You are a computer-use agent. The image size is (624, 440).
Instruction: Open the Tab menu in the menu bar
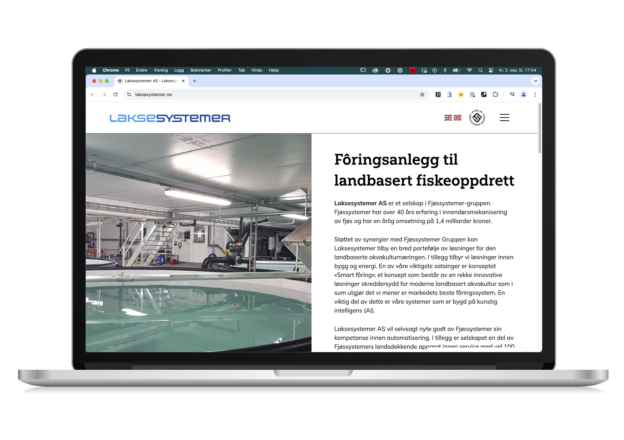(241, 70)
